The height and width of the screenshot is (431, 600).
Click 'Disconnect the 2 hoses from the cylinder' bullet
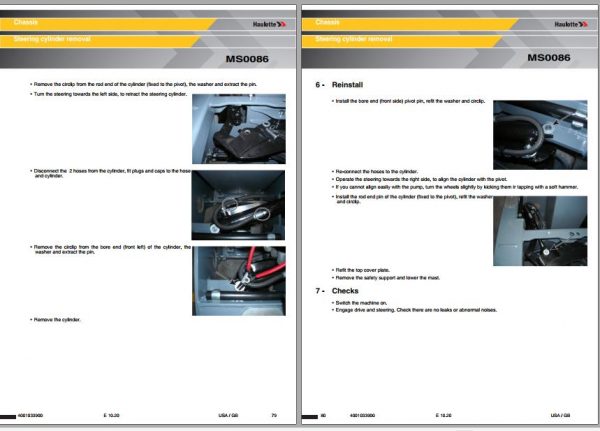(110, 173)
